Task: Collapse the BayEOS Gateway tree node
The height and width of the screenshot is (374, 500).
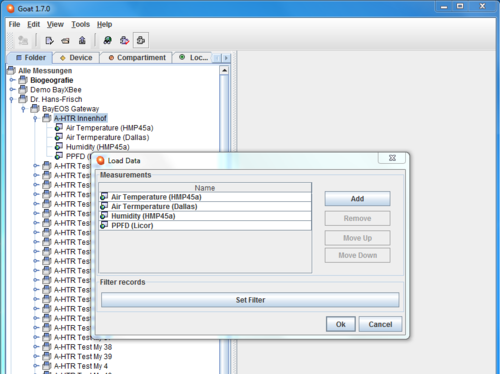Action: point(23,109)
